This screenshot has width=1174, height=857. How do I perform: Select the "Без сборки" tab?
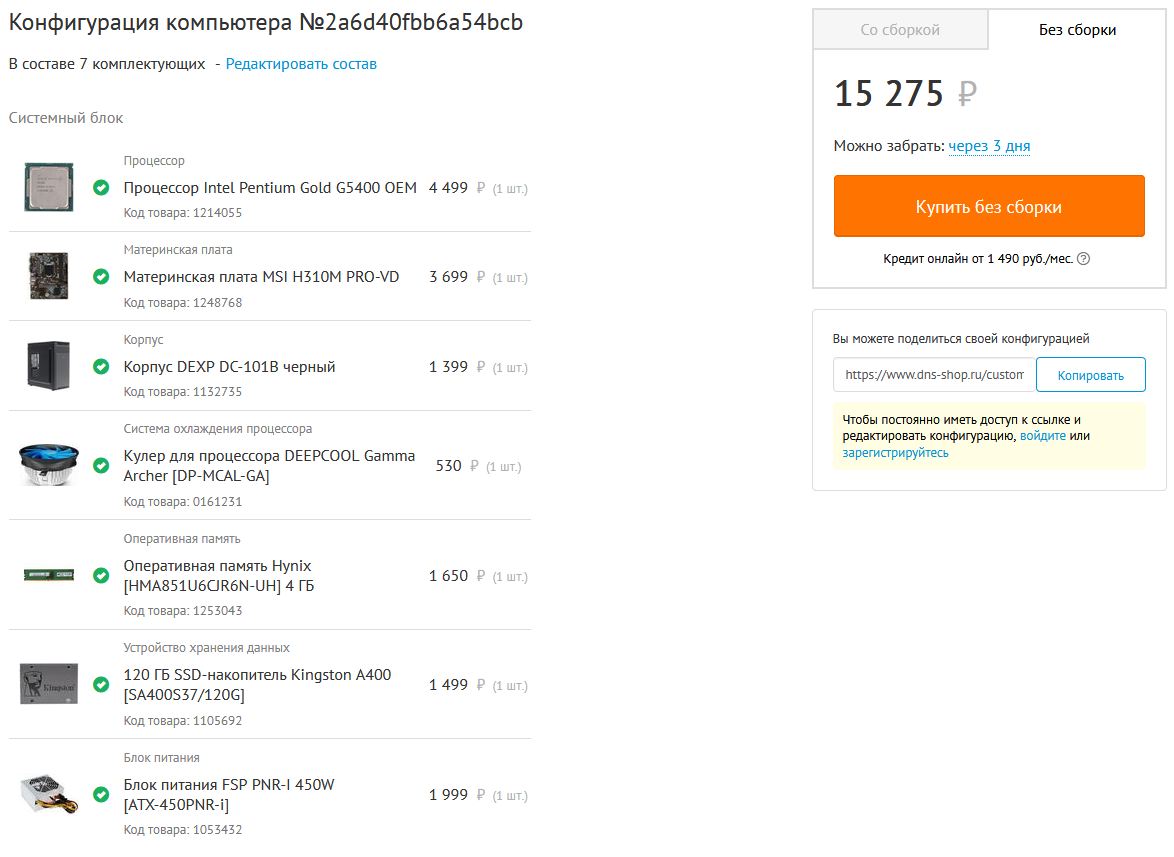tap(1077, 30)
